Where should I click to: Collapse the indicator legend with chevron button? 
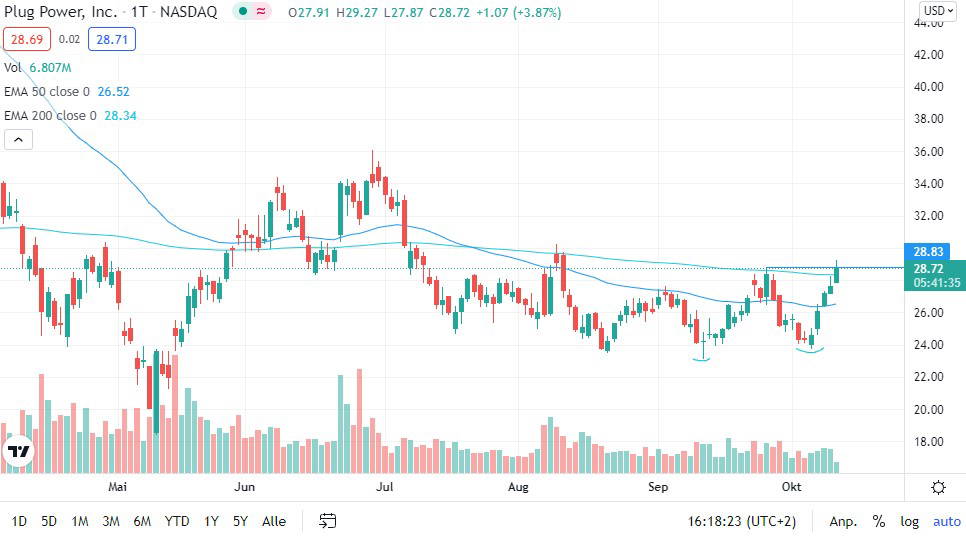[x=18, y=140]
